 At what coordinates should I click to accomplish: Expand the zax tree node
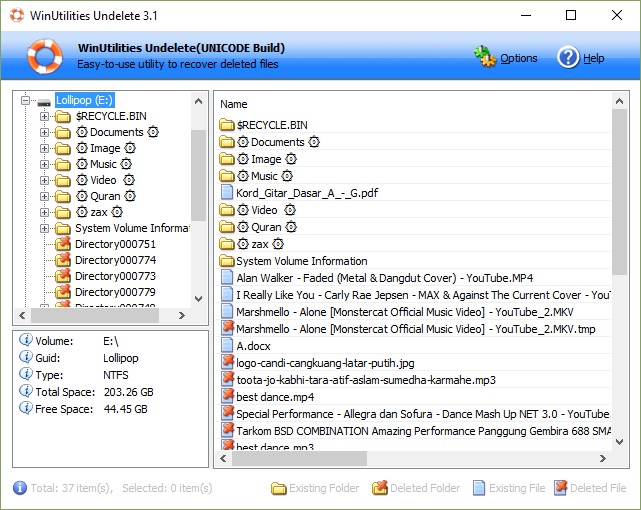pos(44,212)
